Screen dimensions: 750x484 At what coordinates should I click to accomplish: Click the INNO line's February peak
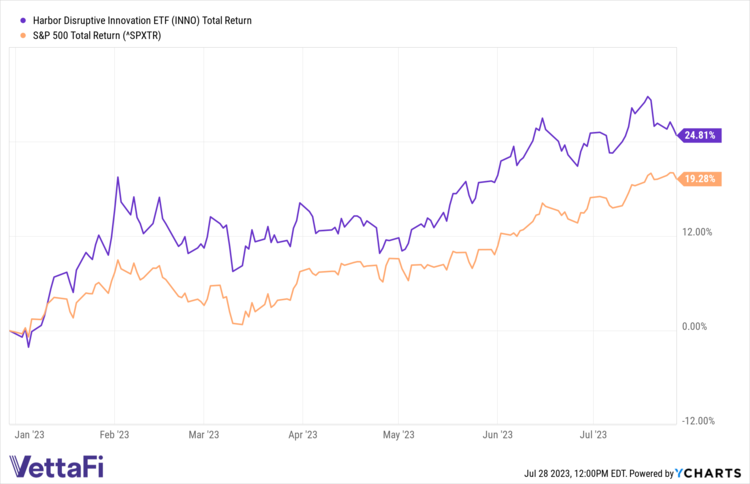(118, 178)
